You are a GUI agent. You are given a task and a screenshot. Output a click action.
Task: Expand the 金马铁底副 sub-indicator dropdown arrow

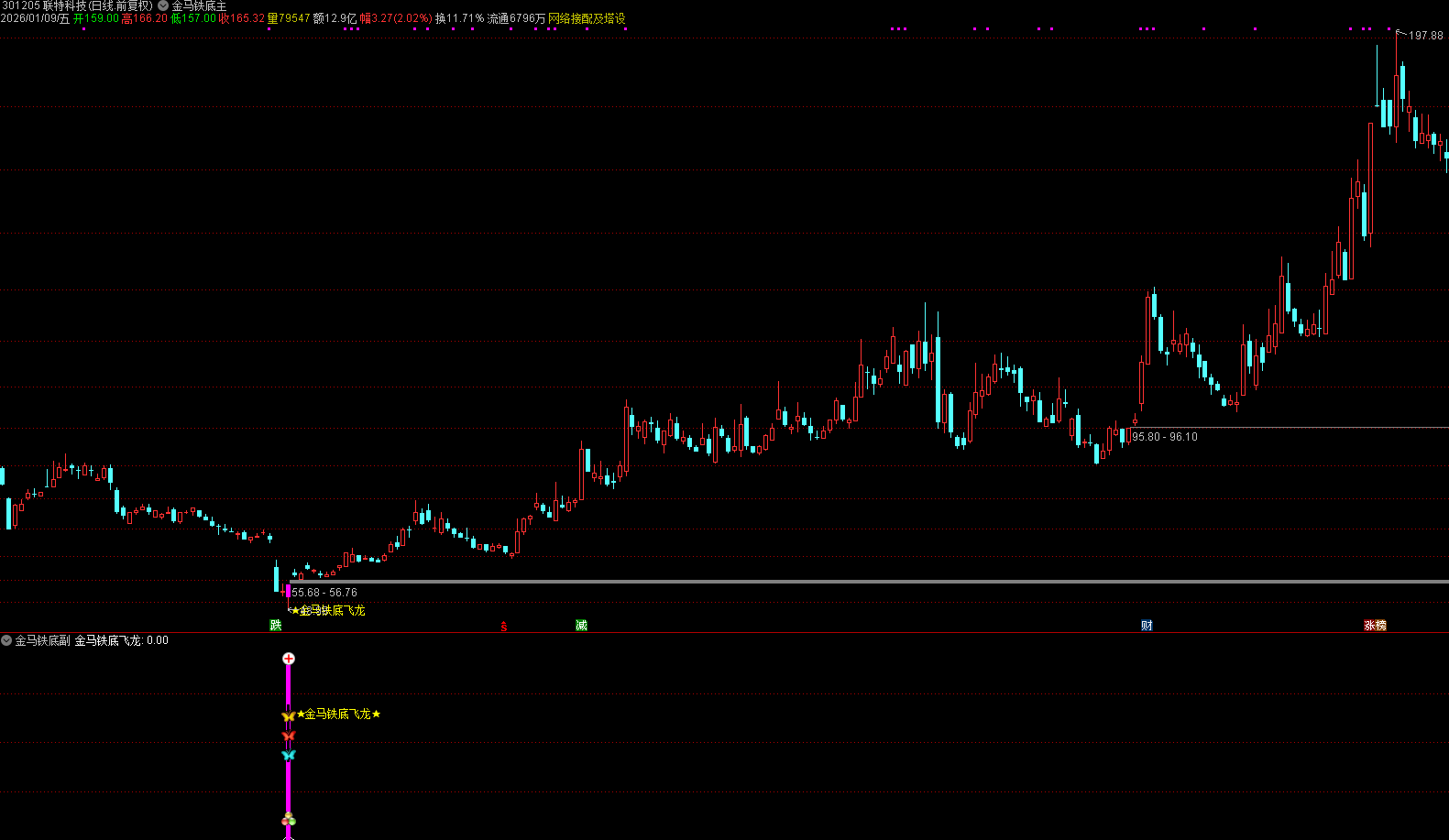[x=6, y=640]
